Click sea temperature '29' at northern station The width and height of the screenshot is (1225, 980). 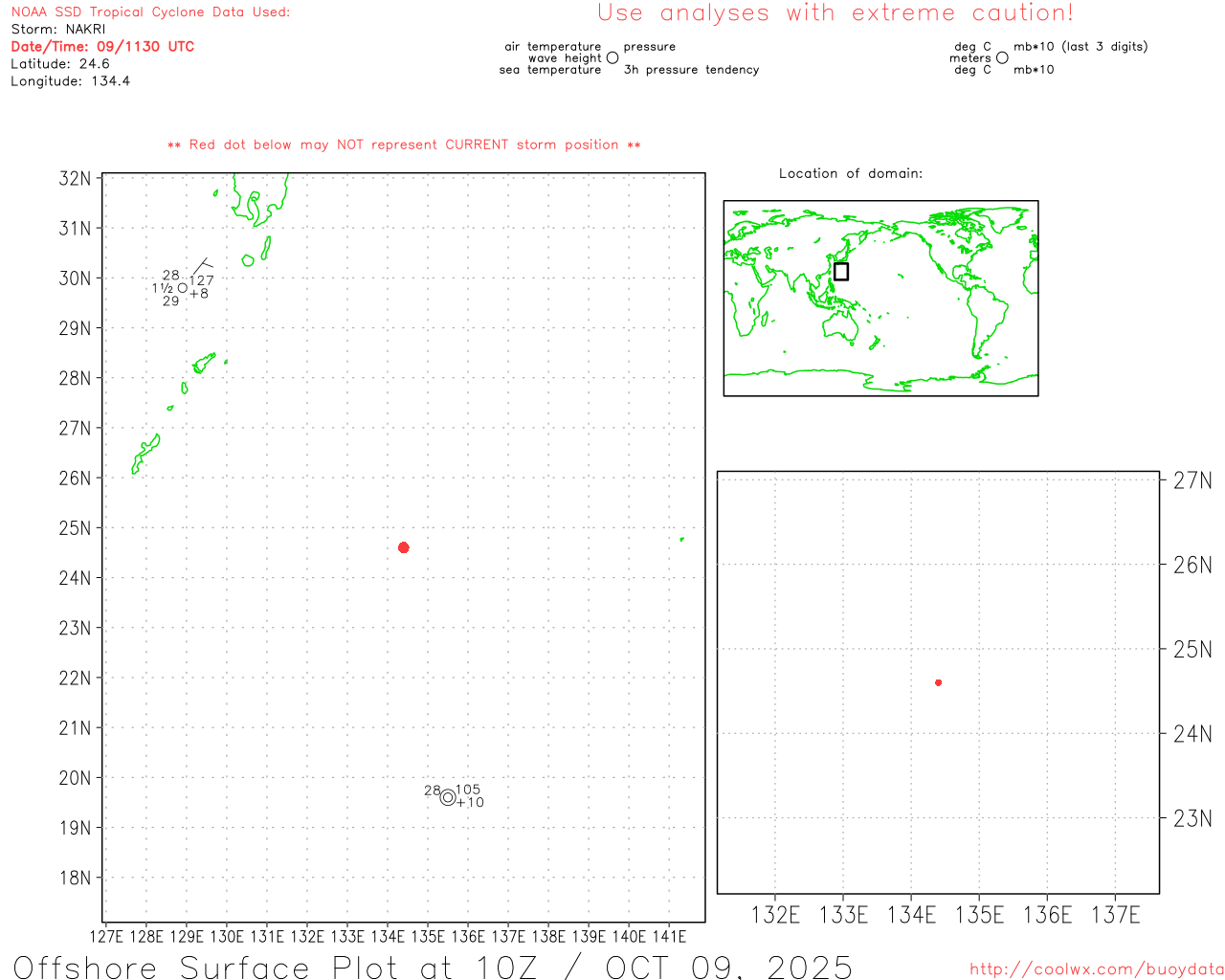coord(171,301)
